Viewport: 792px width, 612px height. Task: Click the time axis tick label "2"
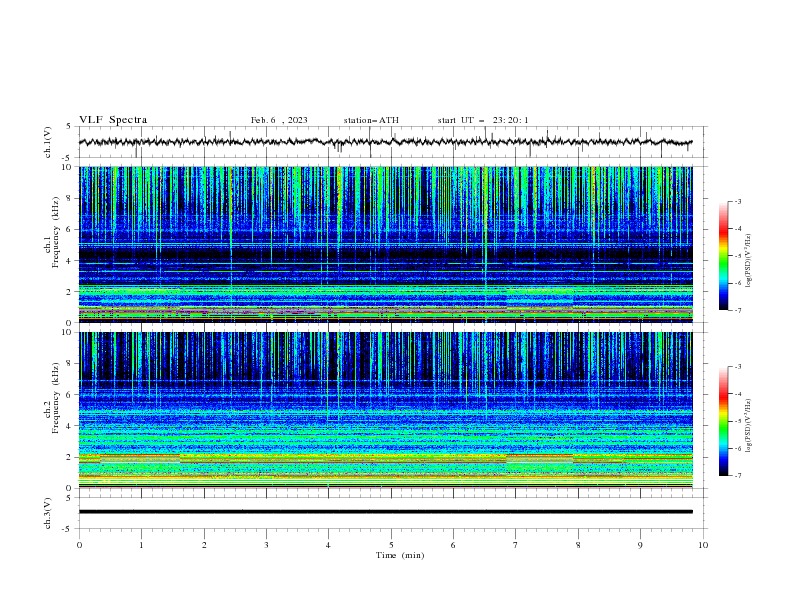click(204, 545)
